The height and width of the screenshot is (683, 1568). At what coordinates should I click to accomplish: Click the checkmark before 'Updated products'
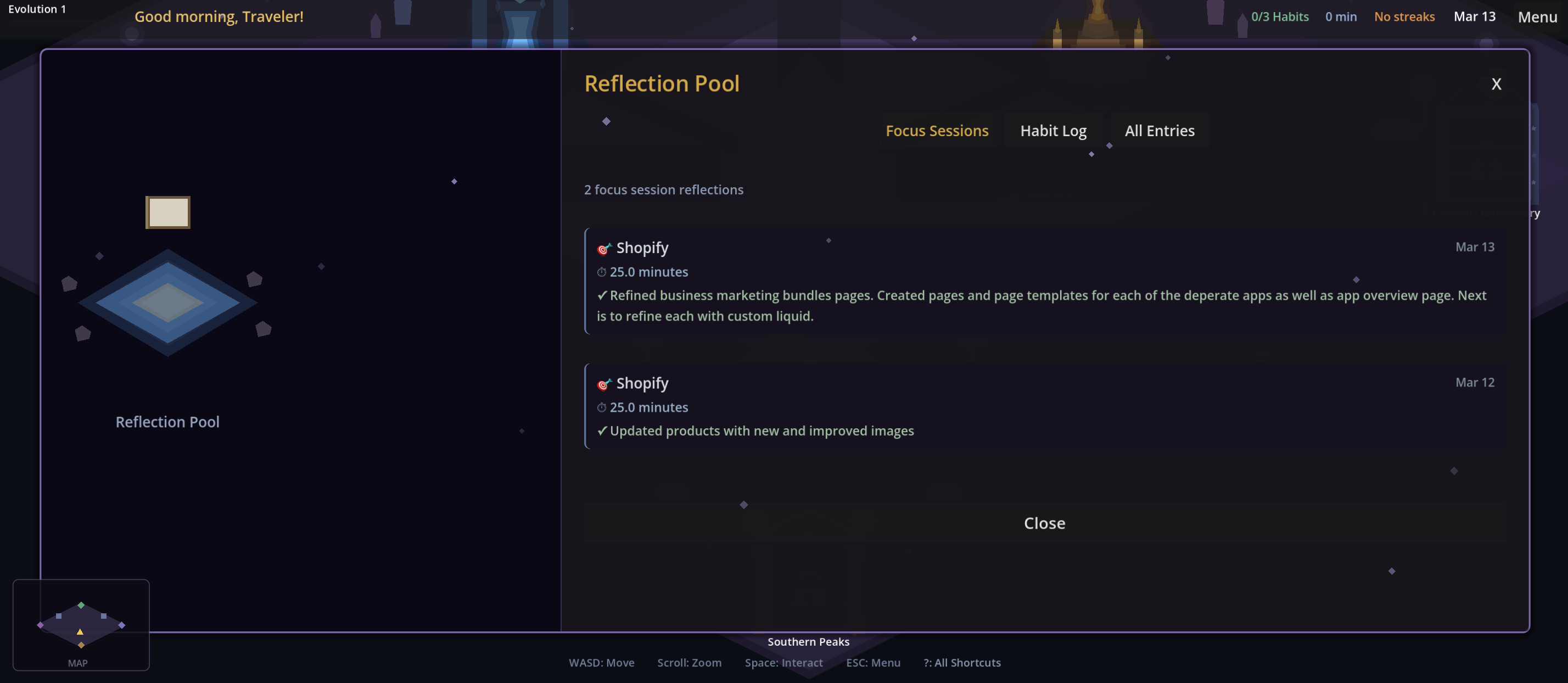(x=602, y=431)
